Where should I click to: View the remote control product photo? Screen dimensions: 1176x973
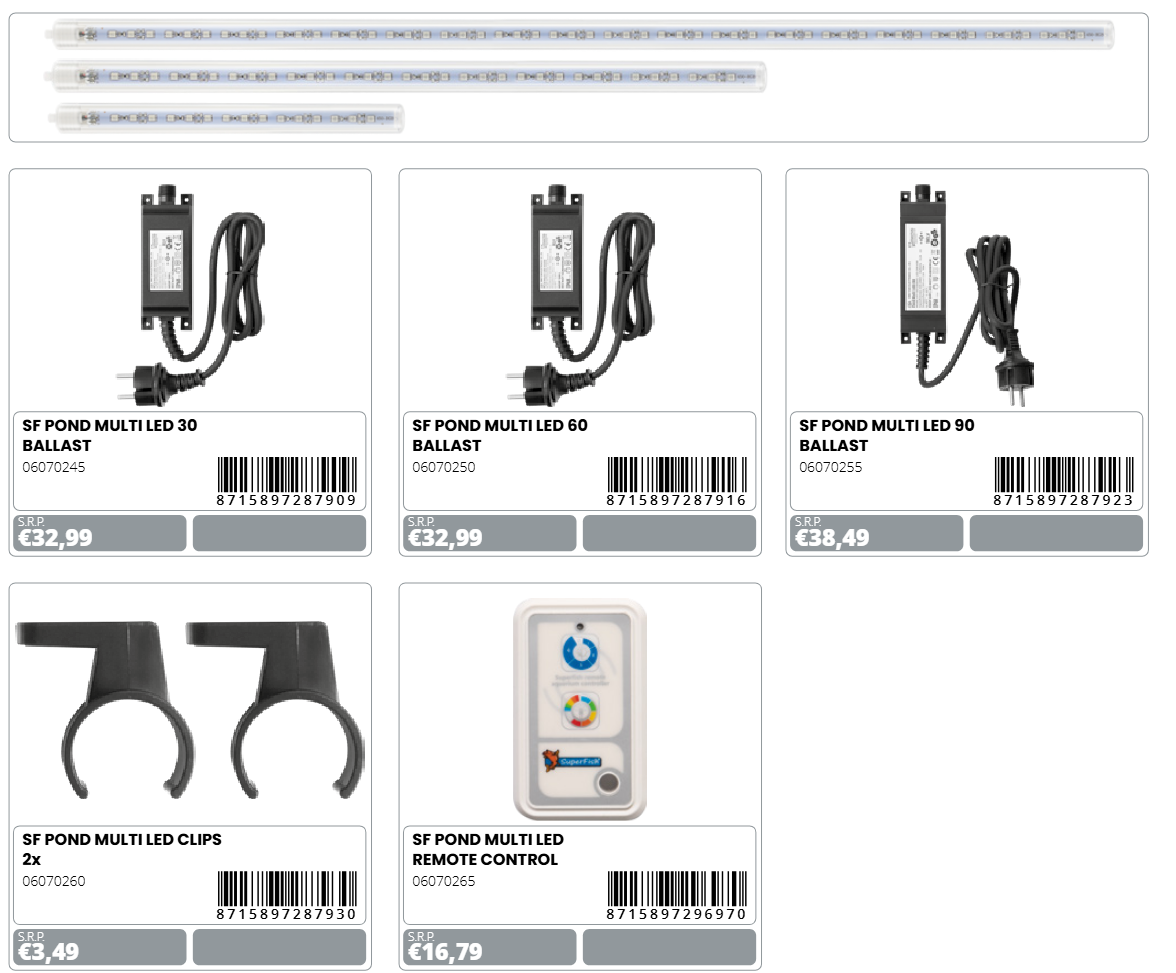pos(580,708)
